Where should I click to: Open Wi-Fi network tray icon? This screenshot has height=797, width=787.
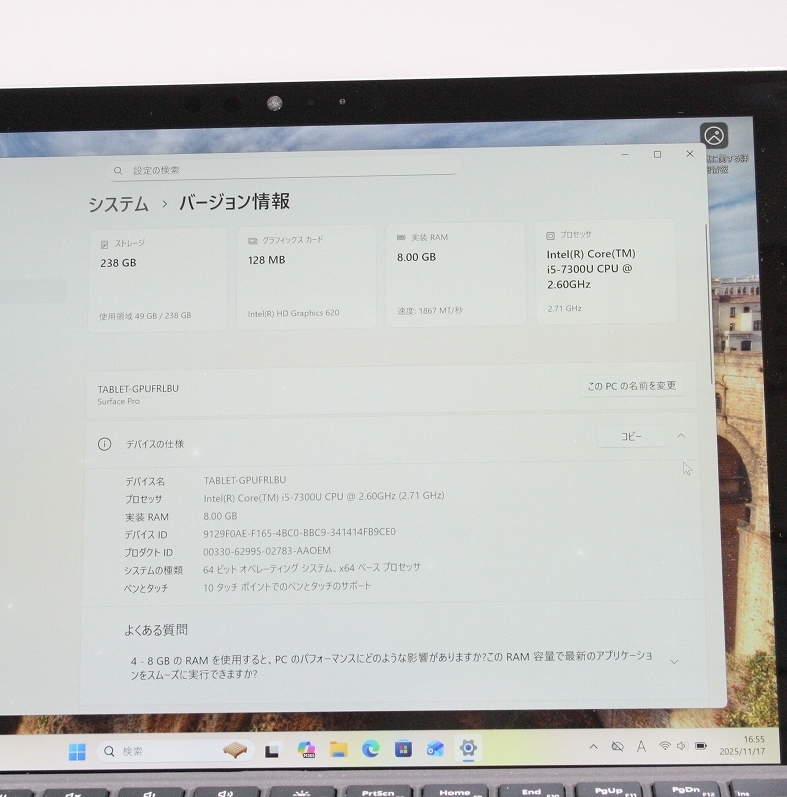click(664, 746)
